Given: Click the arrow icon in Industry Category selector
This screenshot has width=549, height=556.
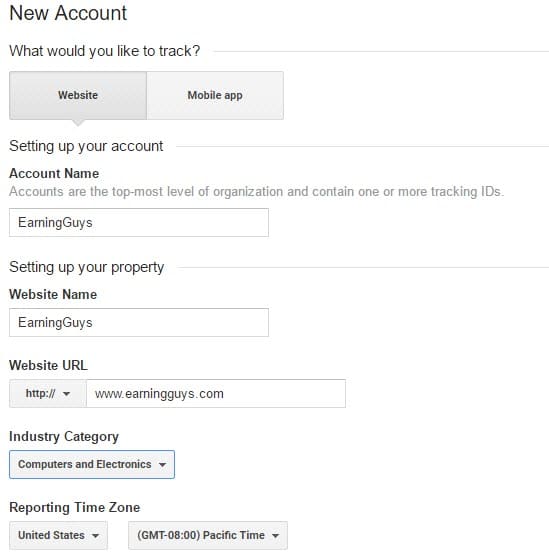Looking at the screenshot, I should 162,465.
